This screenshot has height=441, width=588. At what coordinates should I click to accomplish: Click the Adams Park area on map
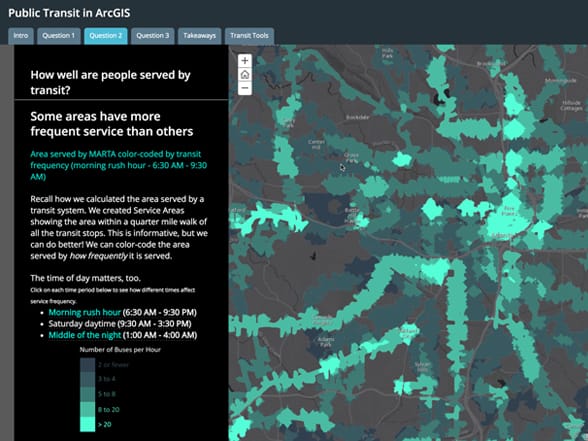pos(326,342)
